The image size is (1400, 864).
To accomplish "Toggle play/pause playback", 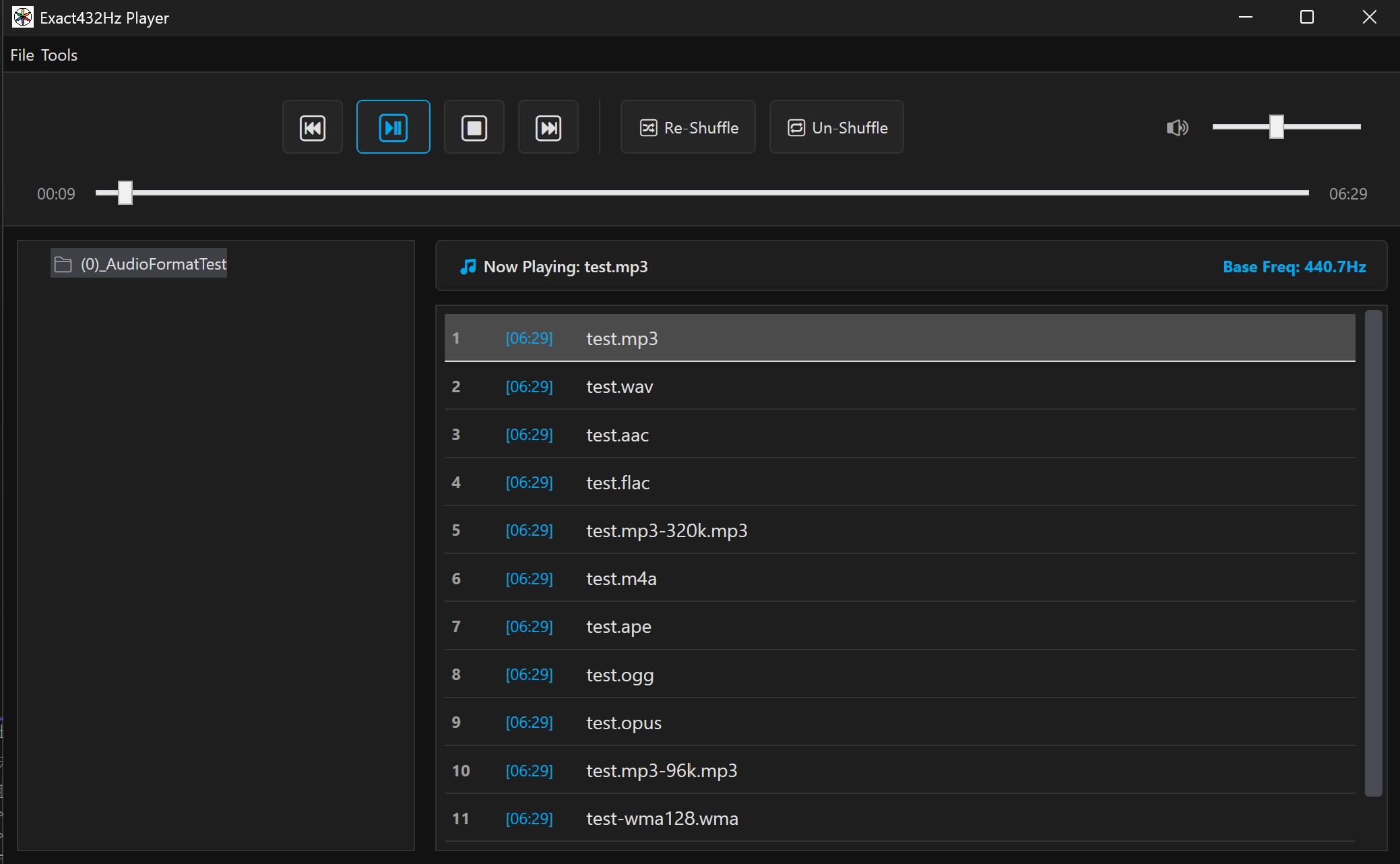I will coord(393,127).
